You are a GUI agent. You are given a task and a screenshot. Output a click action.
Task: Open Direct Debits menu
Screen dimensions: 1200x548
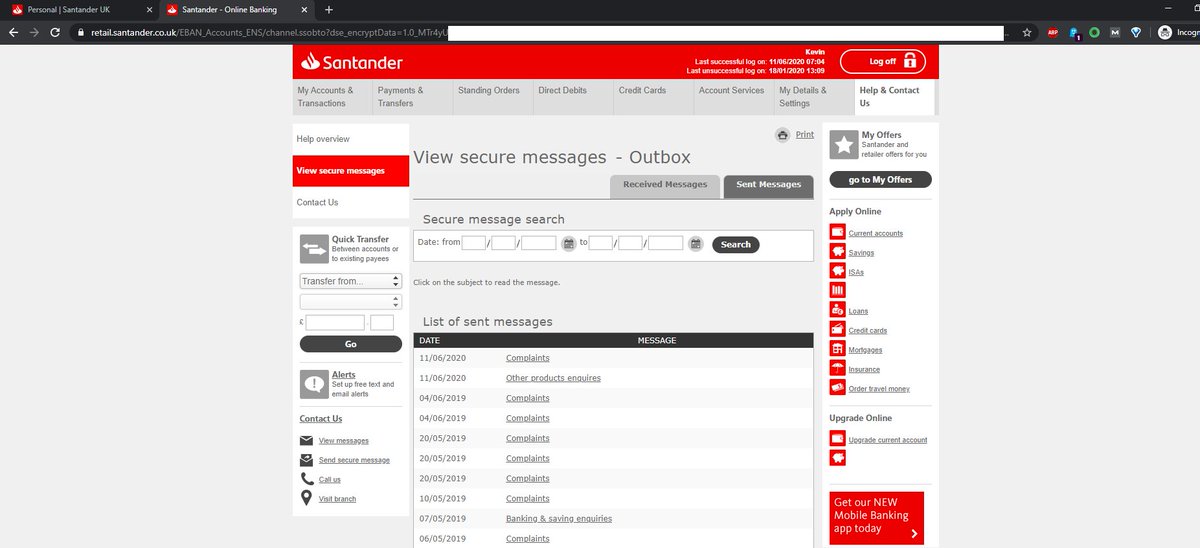[x=573, y=96]
